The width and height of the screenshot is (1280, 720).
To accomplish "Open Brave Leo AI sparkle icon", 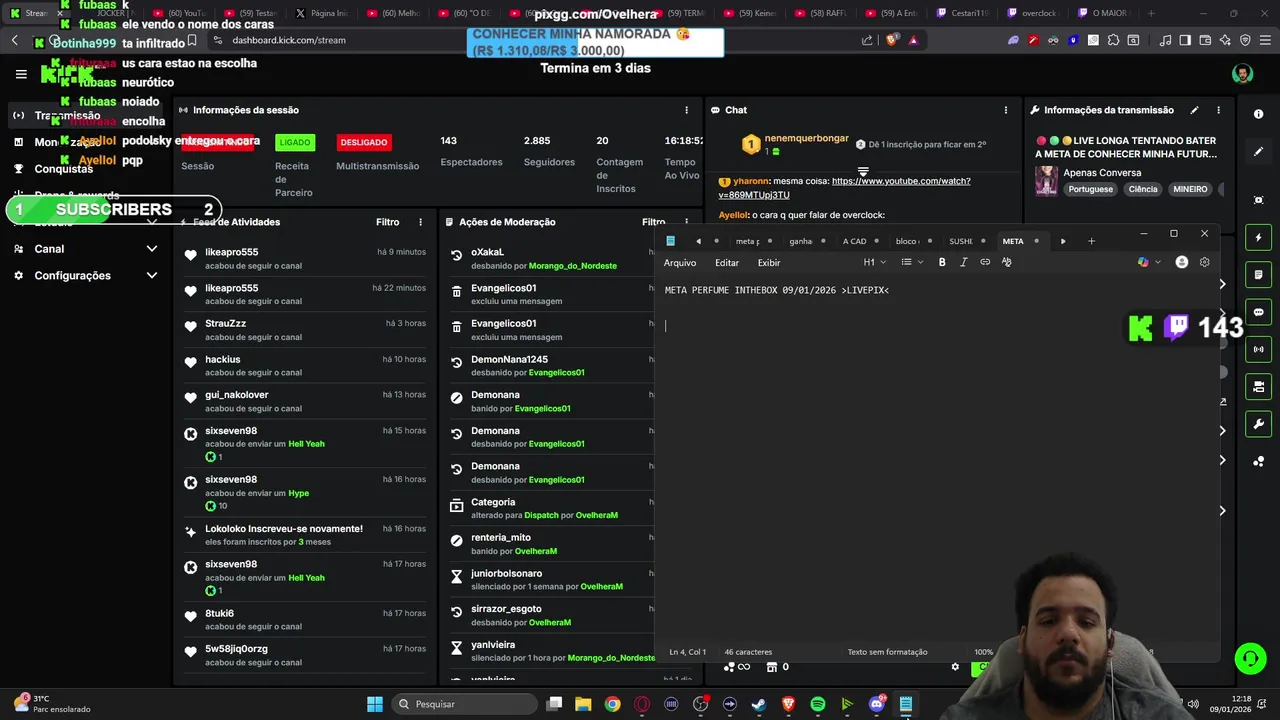I will click(x=1225, y=40).
